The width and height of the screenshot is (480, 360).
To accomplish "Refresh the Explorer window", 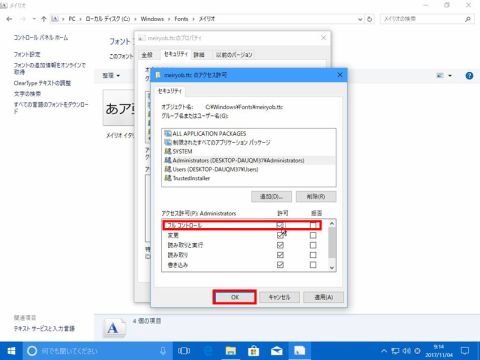I will 369,19.
